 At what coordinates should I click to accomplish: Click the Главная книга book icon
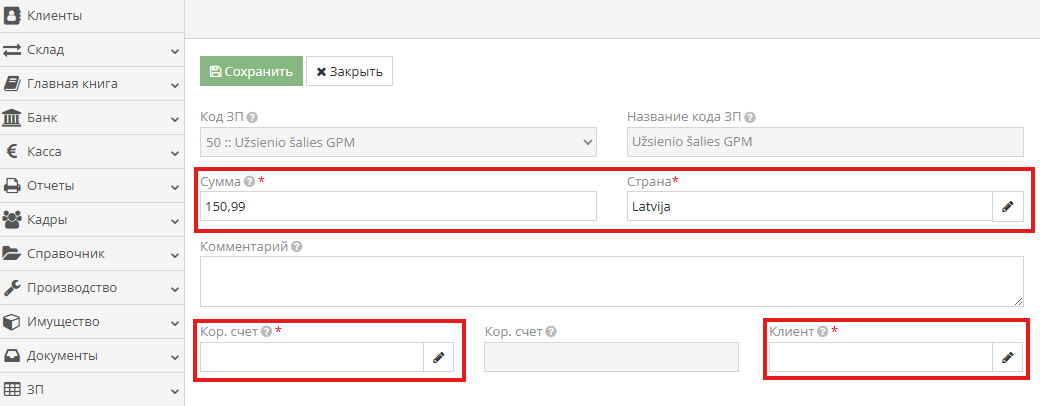point(12,84)
